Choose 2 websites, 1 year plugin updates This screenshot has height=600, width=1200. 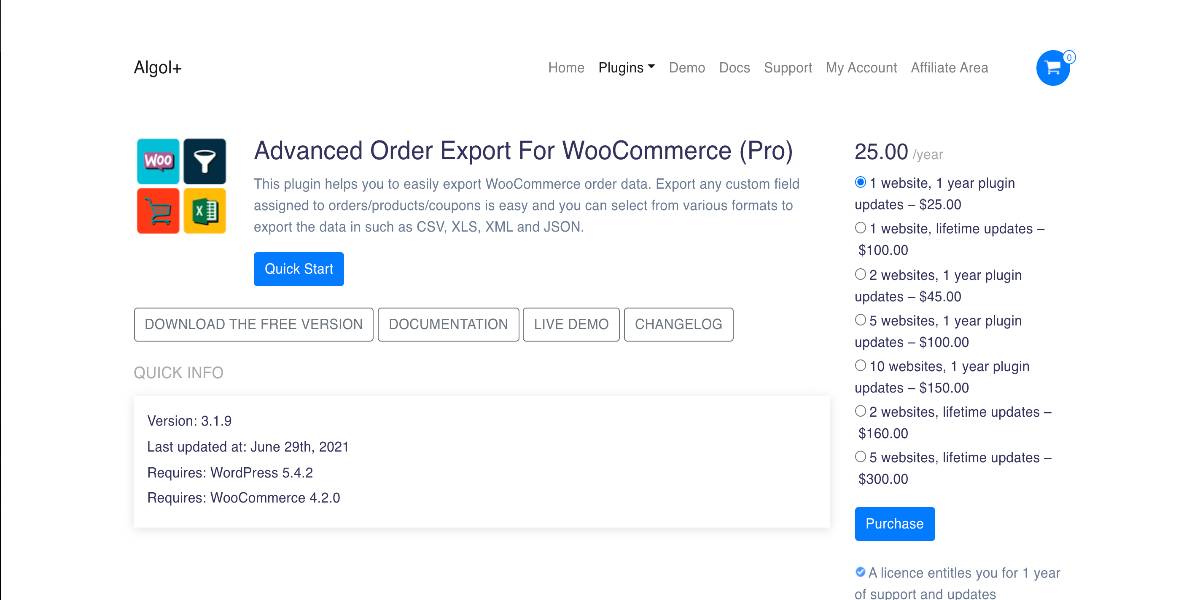[861, 274]
